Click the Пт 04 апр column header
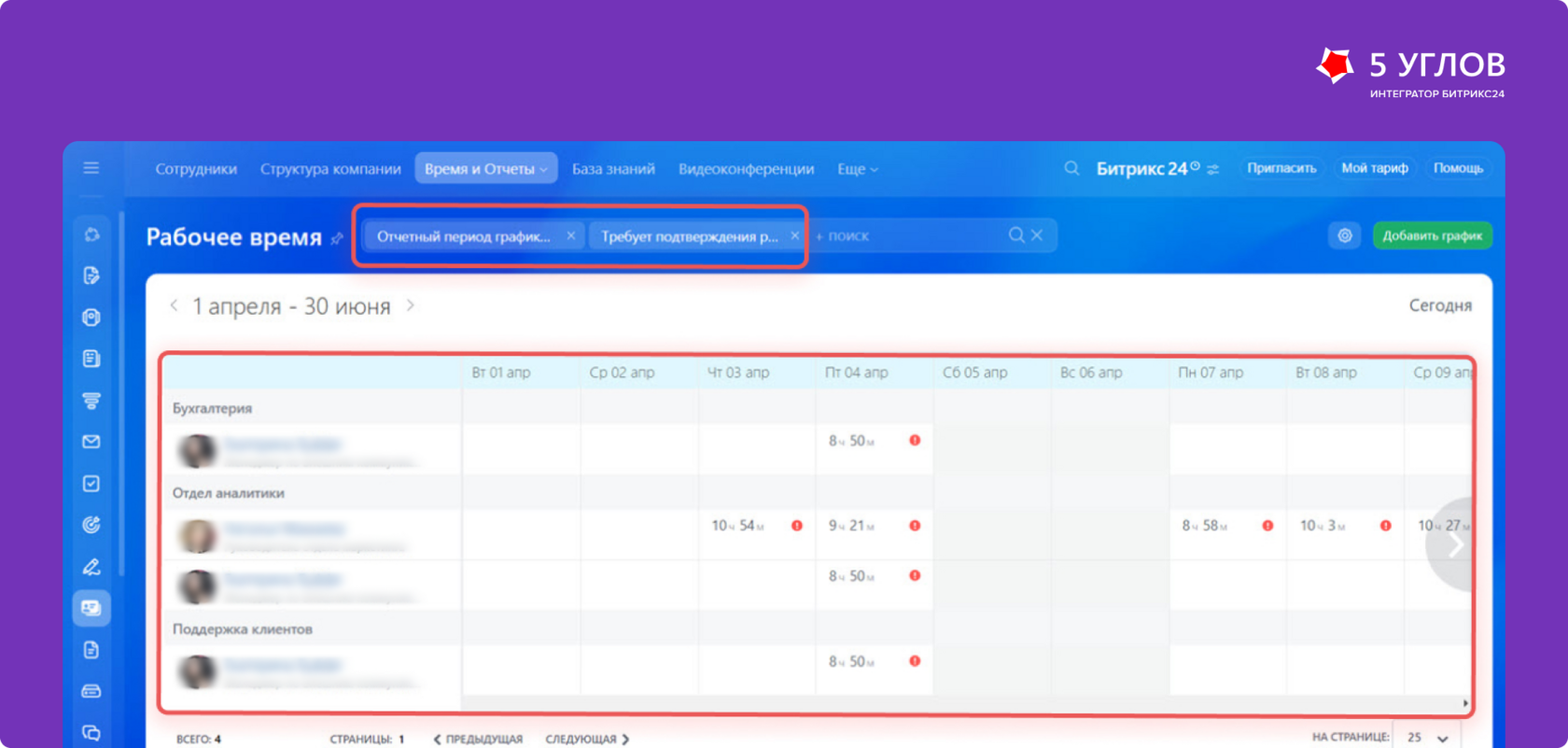The image size is (1568, 748). (x=856, y=373)
